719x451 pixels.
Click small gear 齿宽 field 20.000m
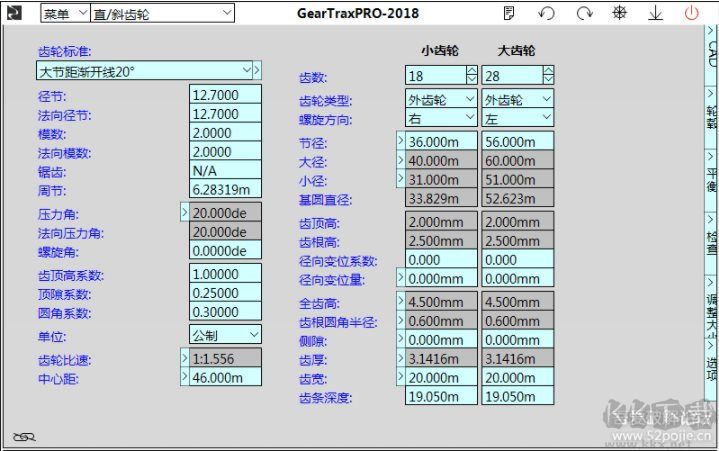(441, 377)
